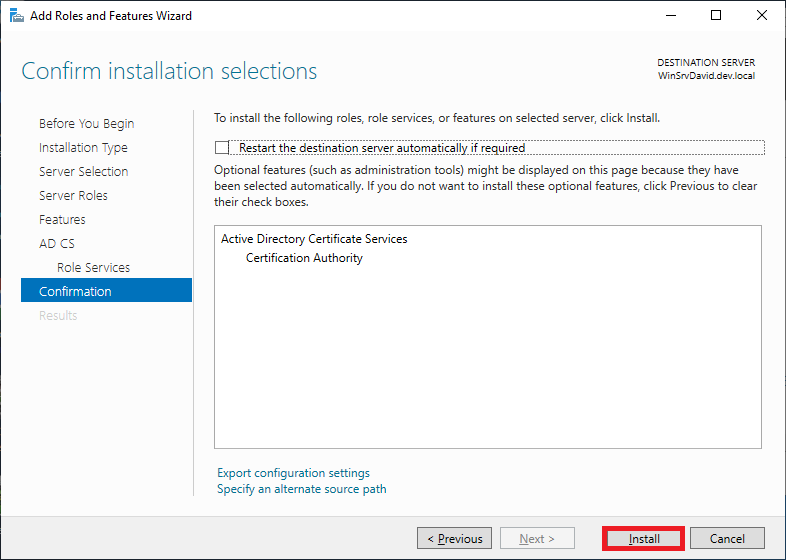The image size is (786, 560).
Task: Select the highlighted Confirmation step
Action: (x=75, y=292)
